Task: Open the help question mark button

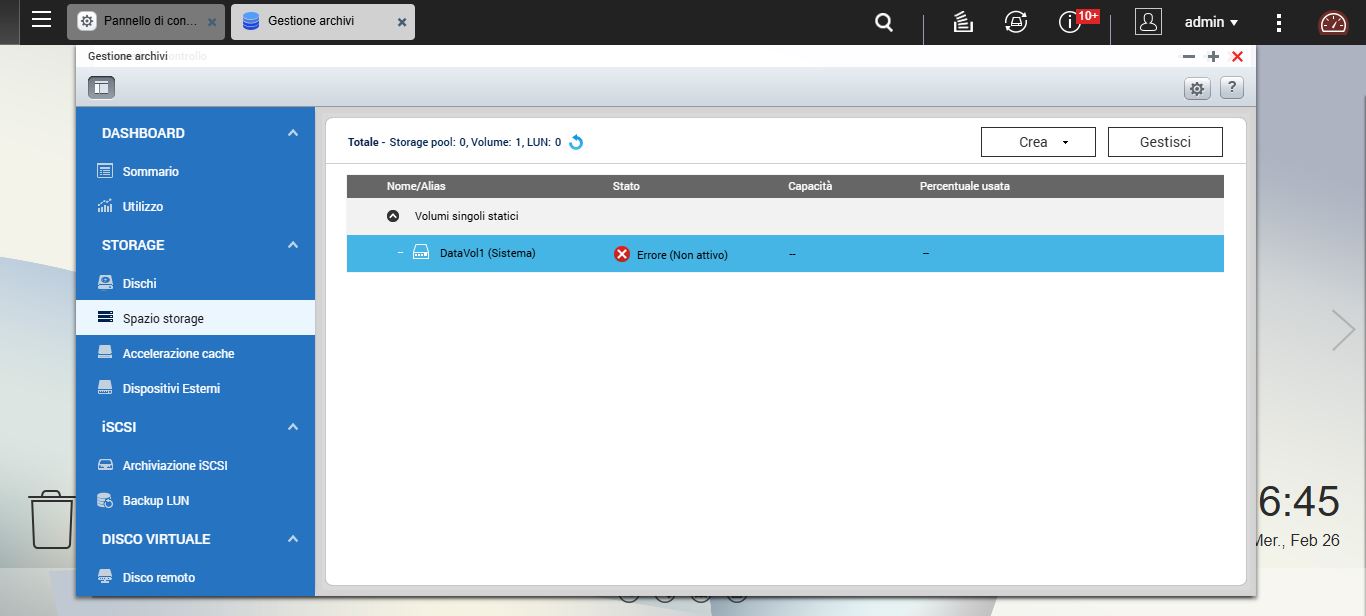Action: (x=1232, y=88)
